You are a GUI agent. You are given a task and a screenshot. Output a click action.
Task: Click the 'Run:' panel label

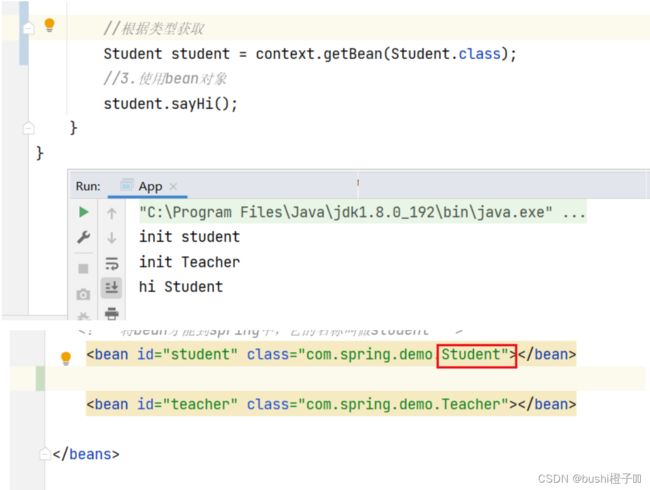pos(88,187)
